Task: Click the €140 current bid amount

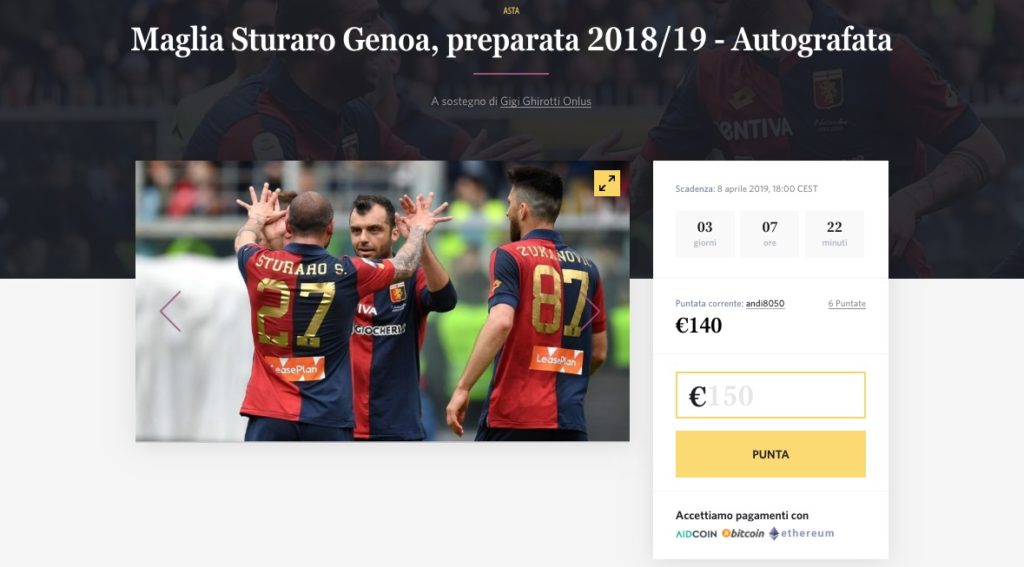Action: pos(699,325)
